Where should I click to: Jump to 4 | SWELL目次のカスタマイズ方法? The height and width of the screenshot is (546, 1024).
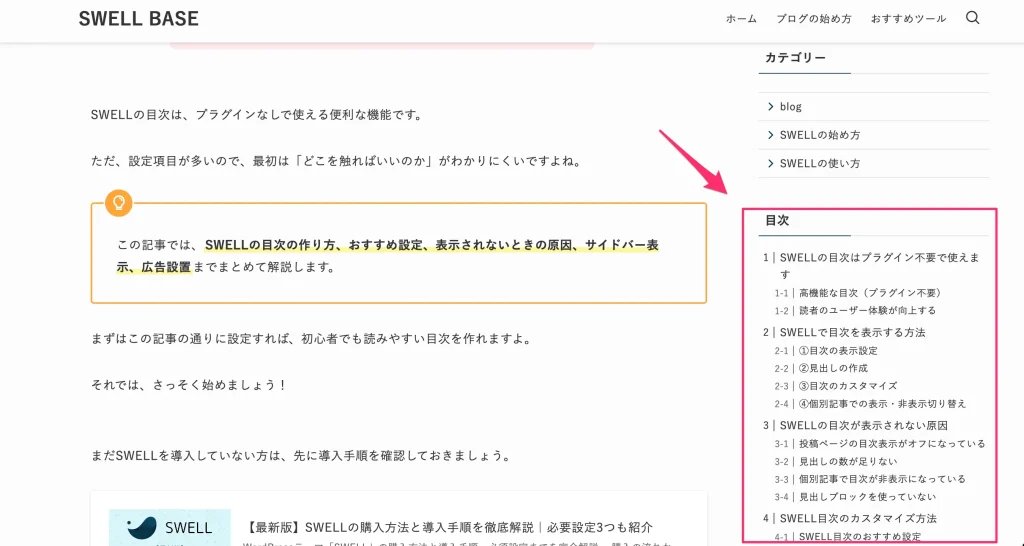click(850, 519)
